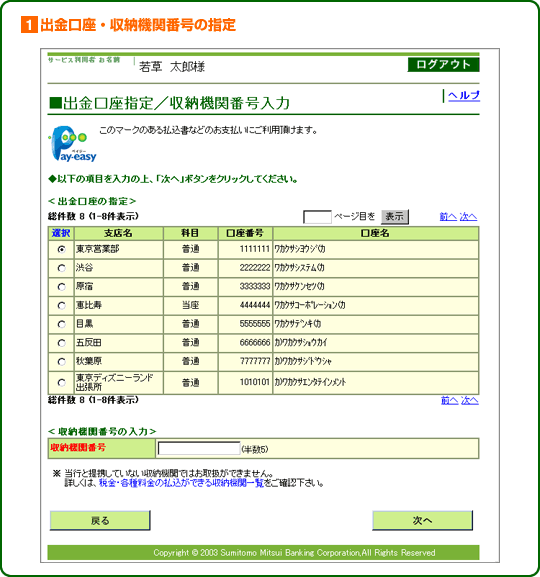Click account number 5555555
The image size is (540, 577).
tap(255, 324)
